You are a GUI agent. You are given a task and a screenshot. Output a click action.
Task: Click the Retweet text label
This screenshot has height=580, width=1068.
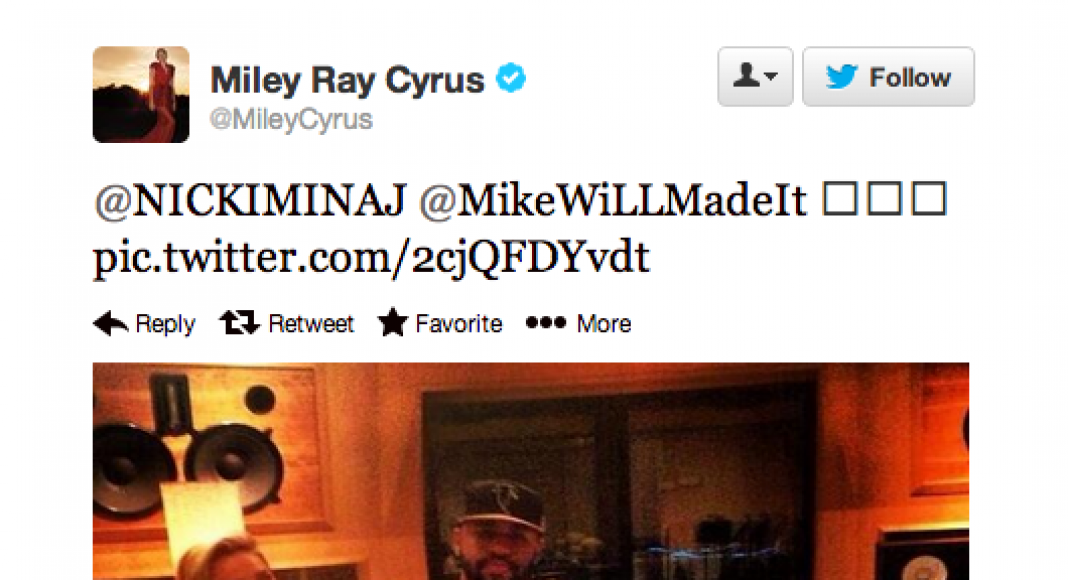(x=311, y=323)
